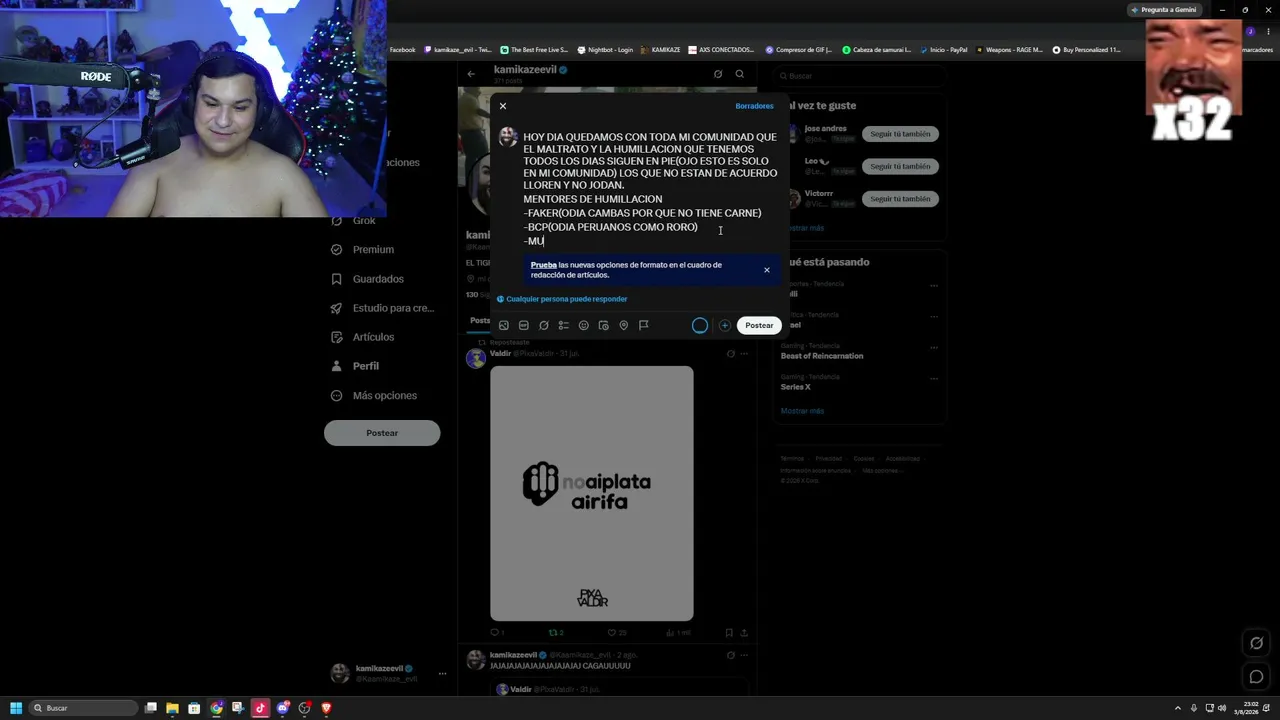Open Inicio - PayPal bookmark
The height and width of the screenshot is (720, 1280).
[x=943, y=50]
